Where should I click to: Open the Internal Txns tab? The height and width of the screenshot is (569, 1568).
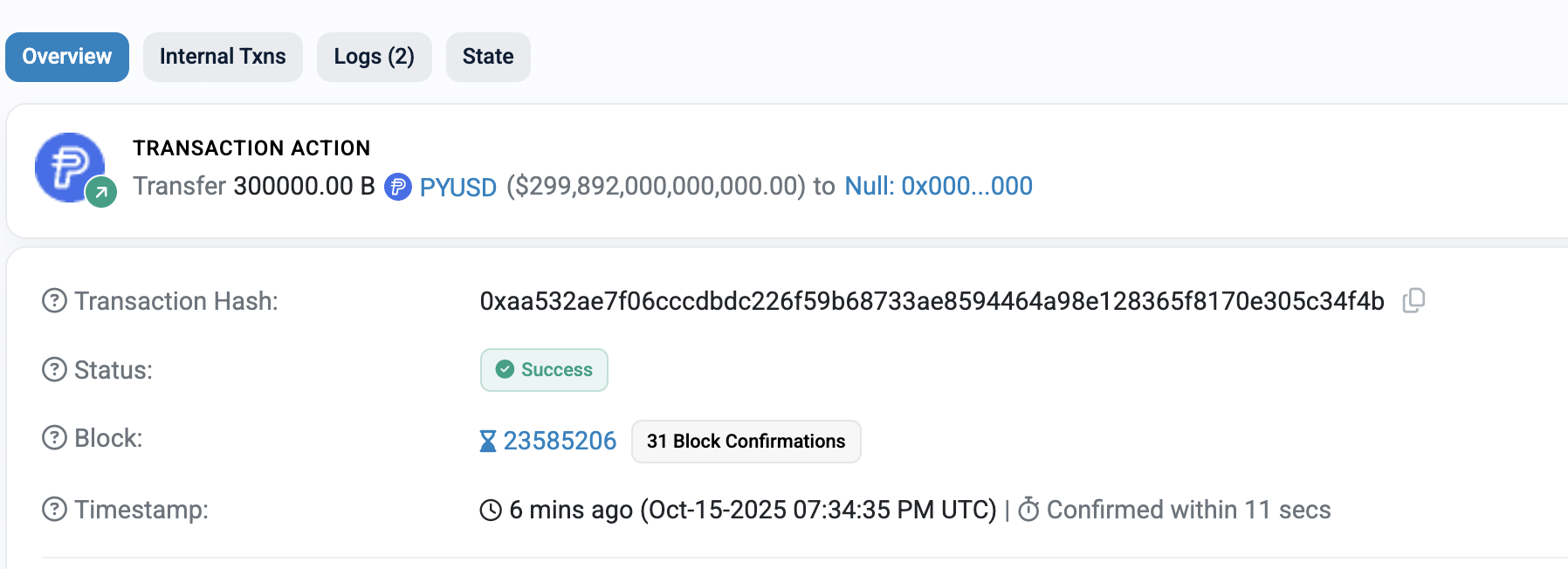[223, 57]
